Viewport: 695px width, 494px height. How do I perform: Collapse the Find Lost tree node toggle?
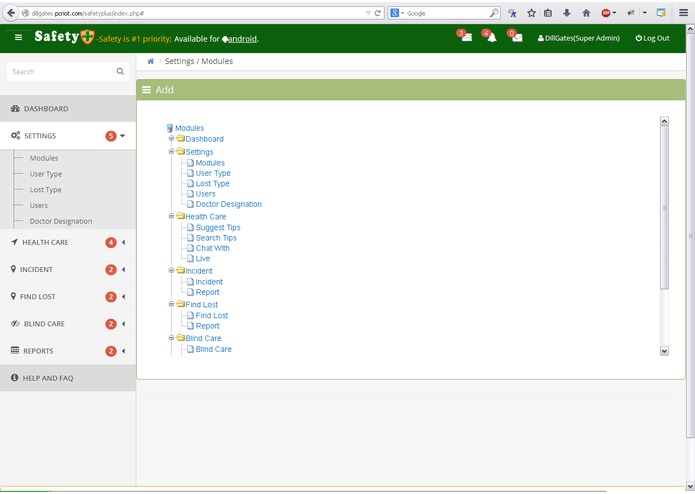(x=171, y=303)
